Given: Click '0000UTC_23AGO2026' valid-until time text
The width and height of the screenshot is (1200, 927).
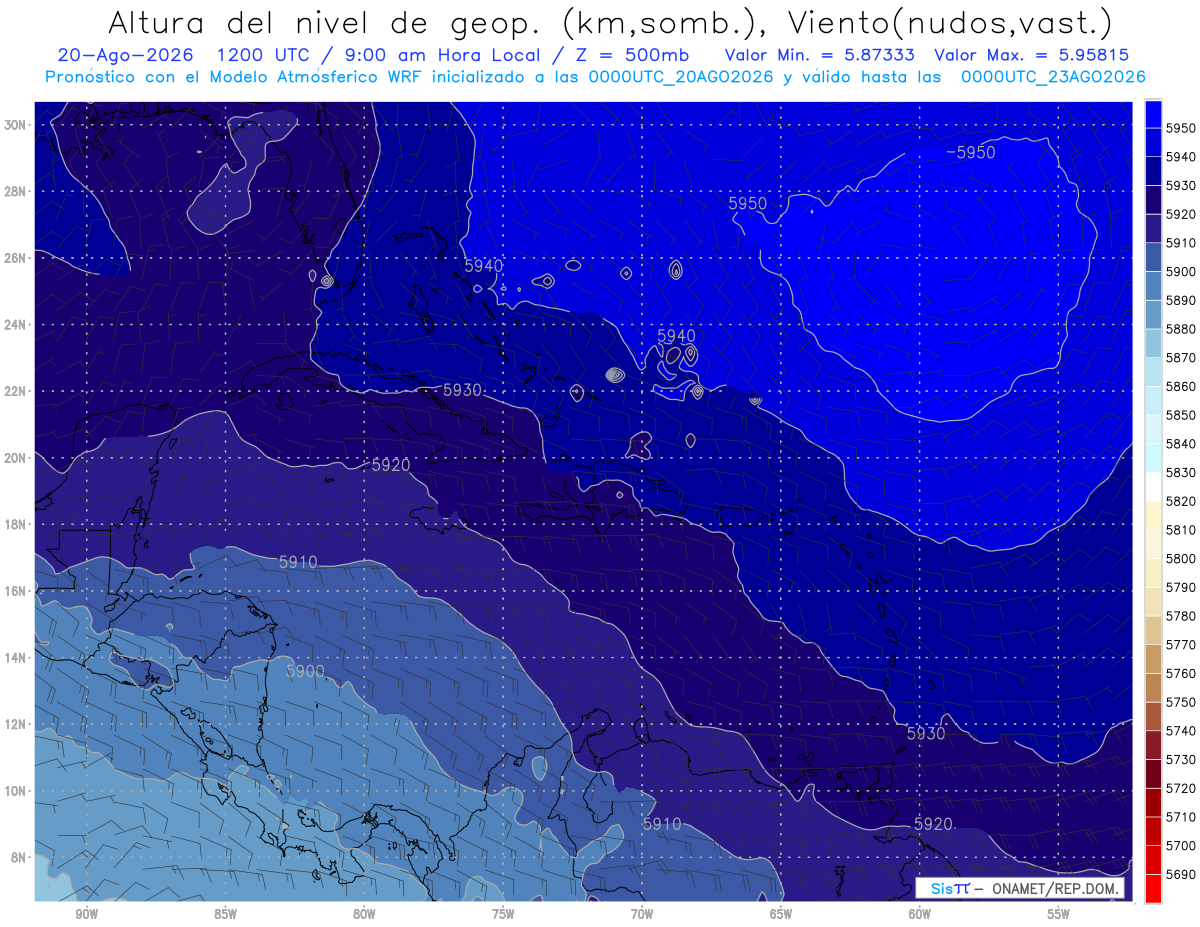Looking at the screenshot, I should click(x=1053, y=77).
